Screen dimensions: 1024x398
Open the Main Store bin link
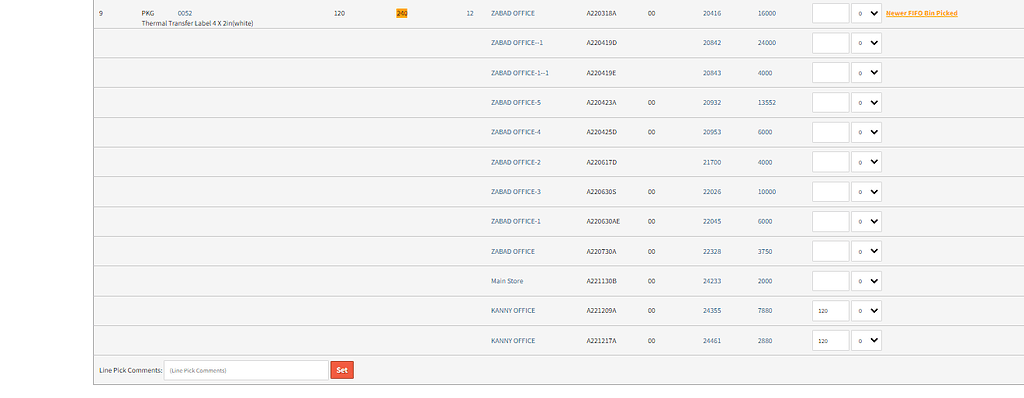(x=507, y=281)
